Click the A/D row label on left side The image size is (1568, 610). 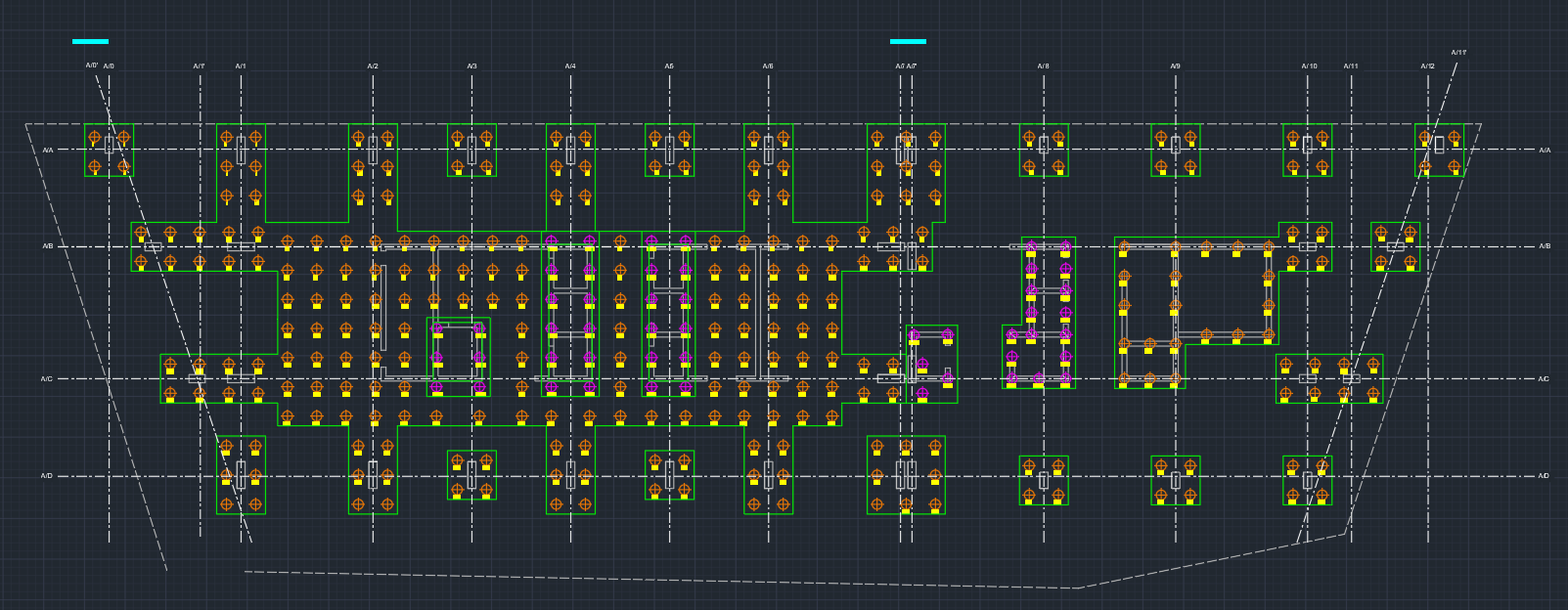click(x=47, y=476)
